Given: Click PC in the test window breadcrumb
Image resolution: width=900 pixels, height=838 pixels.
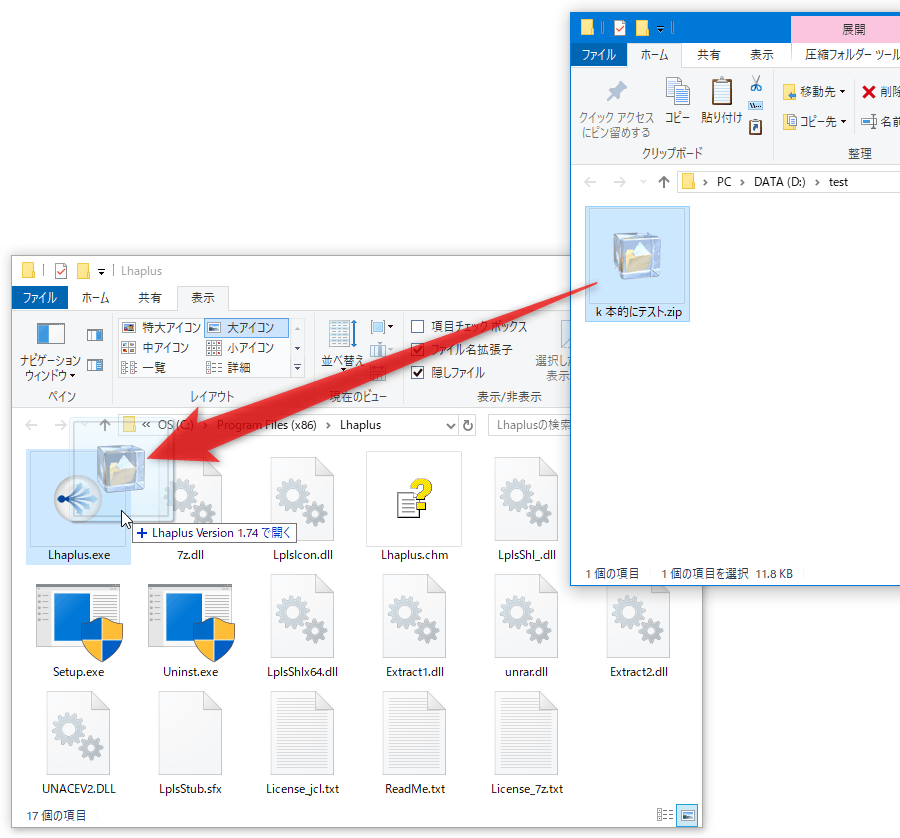Looking at the screenshot, I should (x=724, y=182).
